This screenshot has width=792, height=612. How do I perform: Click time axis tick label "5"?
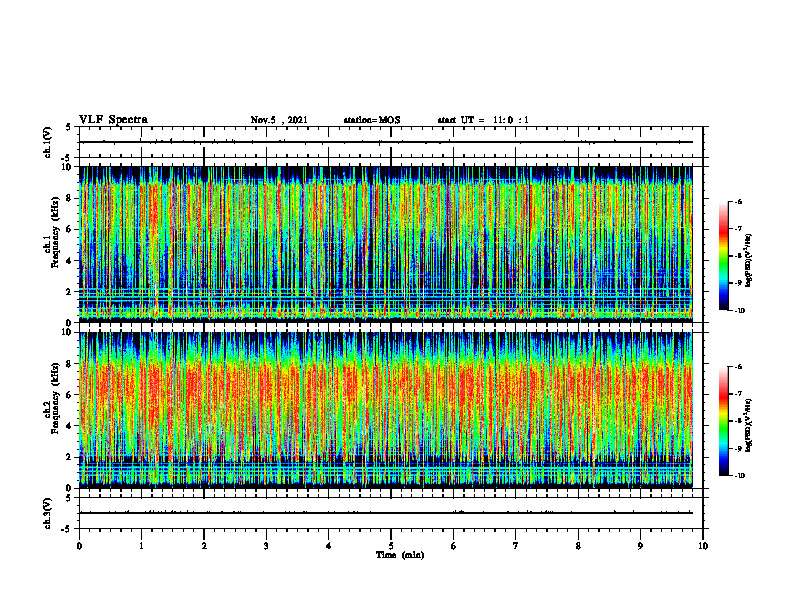[x=391, y=546]
